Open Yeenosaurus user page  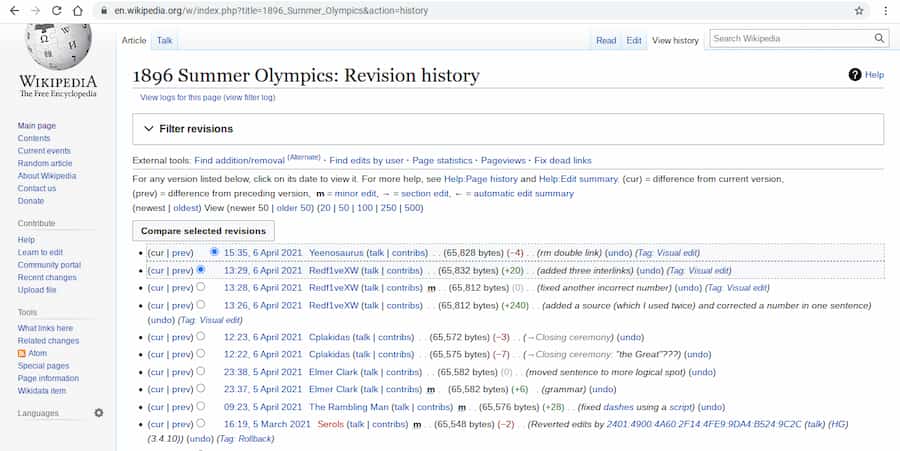coord(336,252)
